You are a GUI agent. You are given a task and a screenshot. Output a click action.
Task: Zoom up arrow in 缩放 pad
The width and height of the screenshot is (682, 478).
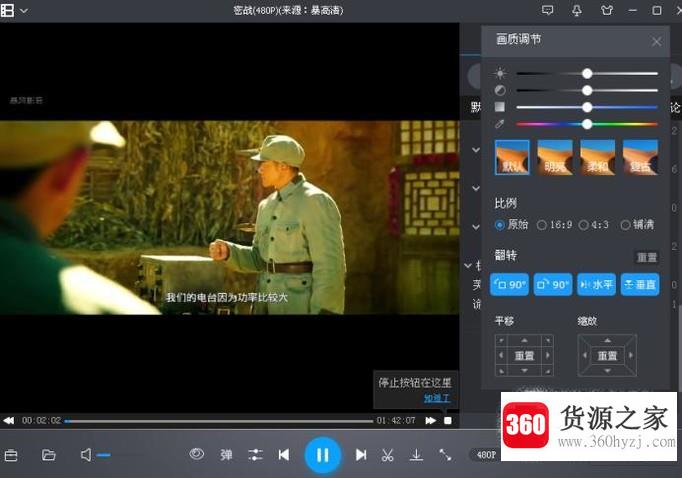tap(607, 340)
